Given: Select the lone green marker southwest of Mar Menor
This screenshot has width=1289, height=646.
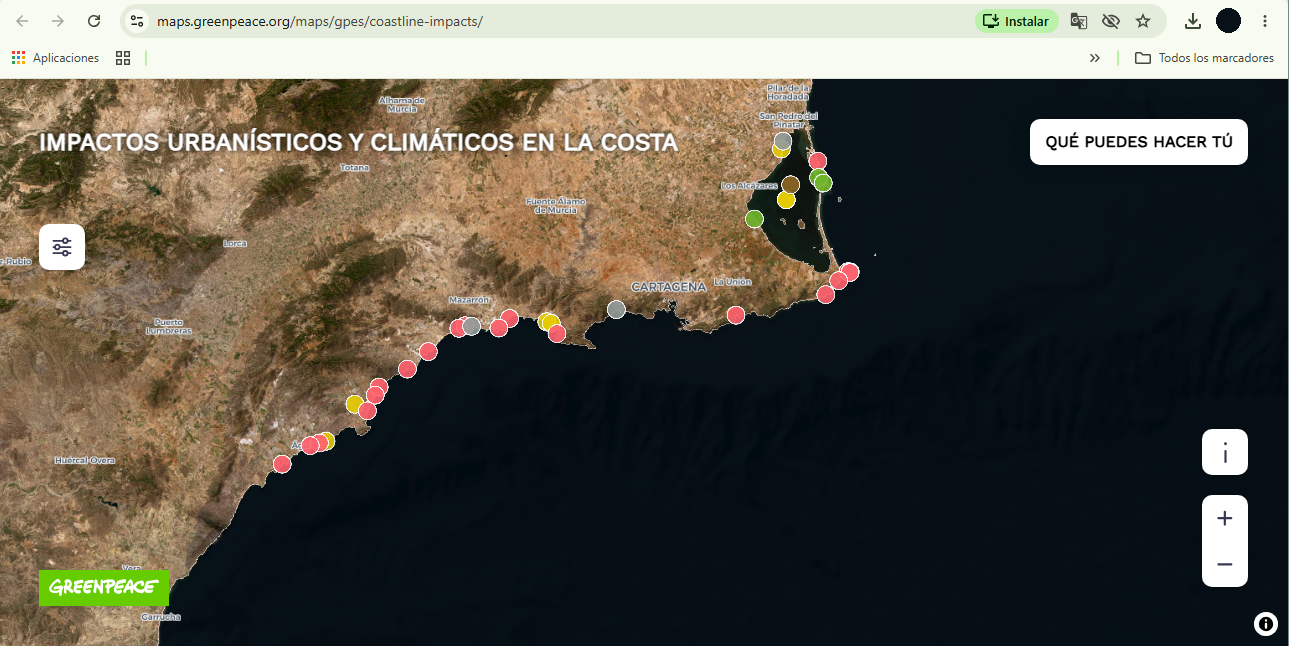Looking at the screenshot, I should (x=754, y=219).
